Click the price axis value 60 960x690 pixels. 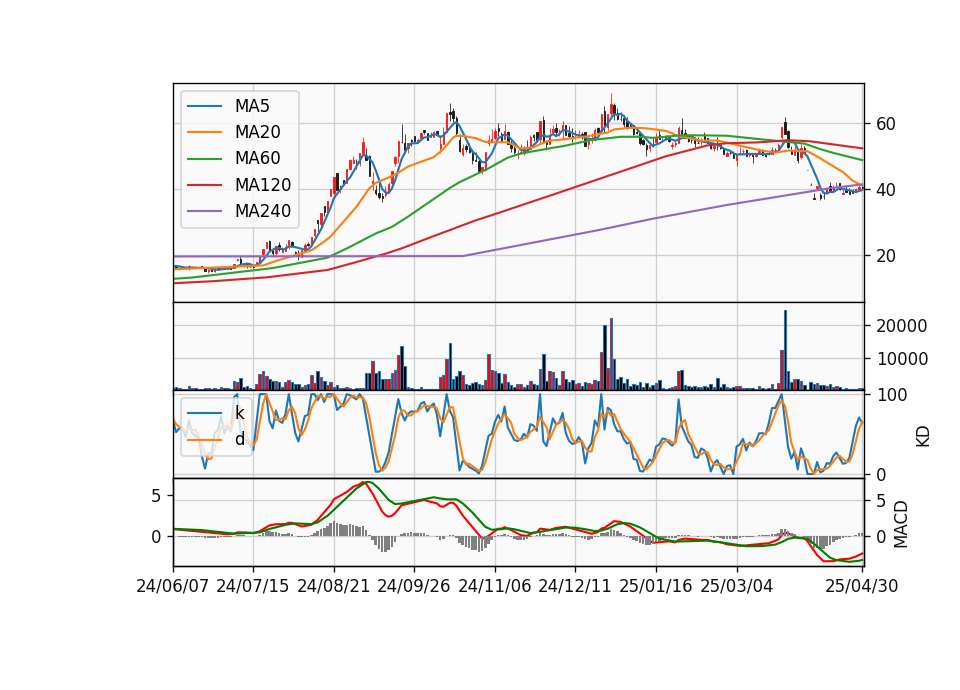[886, 124]
